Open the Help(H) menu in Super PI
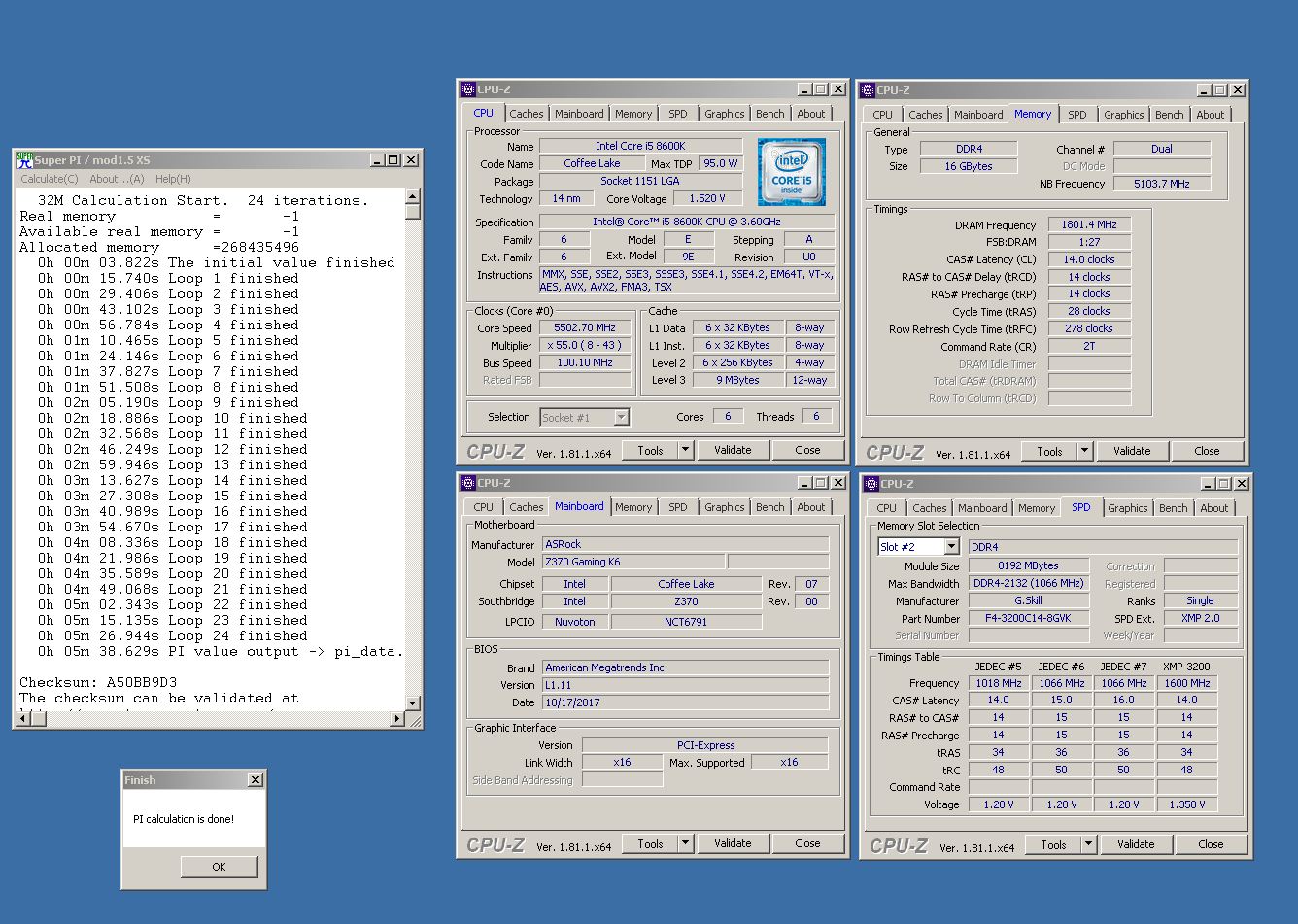This screenshot has height=924, width=1298. click(x=173, y=179)
